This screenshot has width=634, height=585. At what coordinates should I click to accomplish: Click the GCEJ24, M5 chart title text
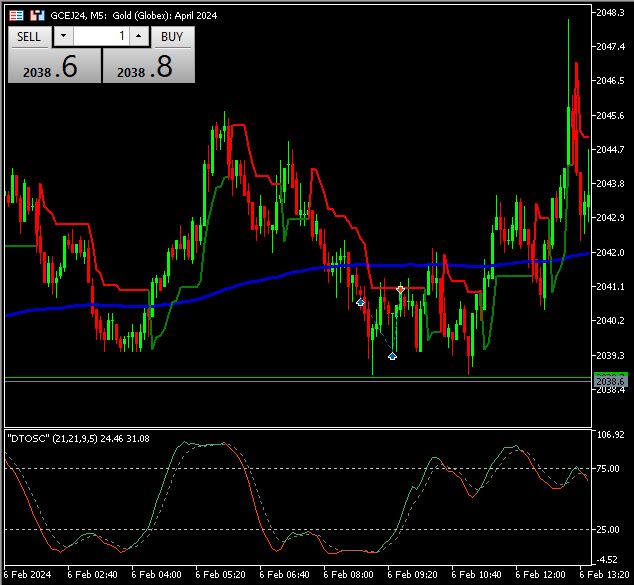click(x=134, y=16)
